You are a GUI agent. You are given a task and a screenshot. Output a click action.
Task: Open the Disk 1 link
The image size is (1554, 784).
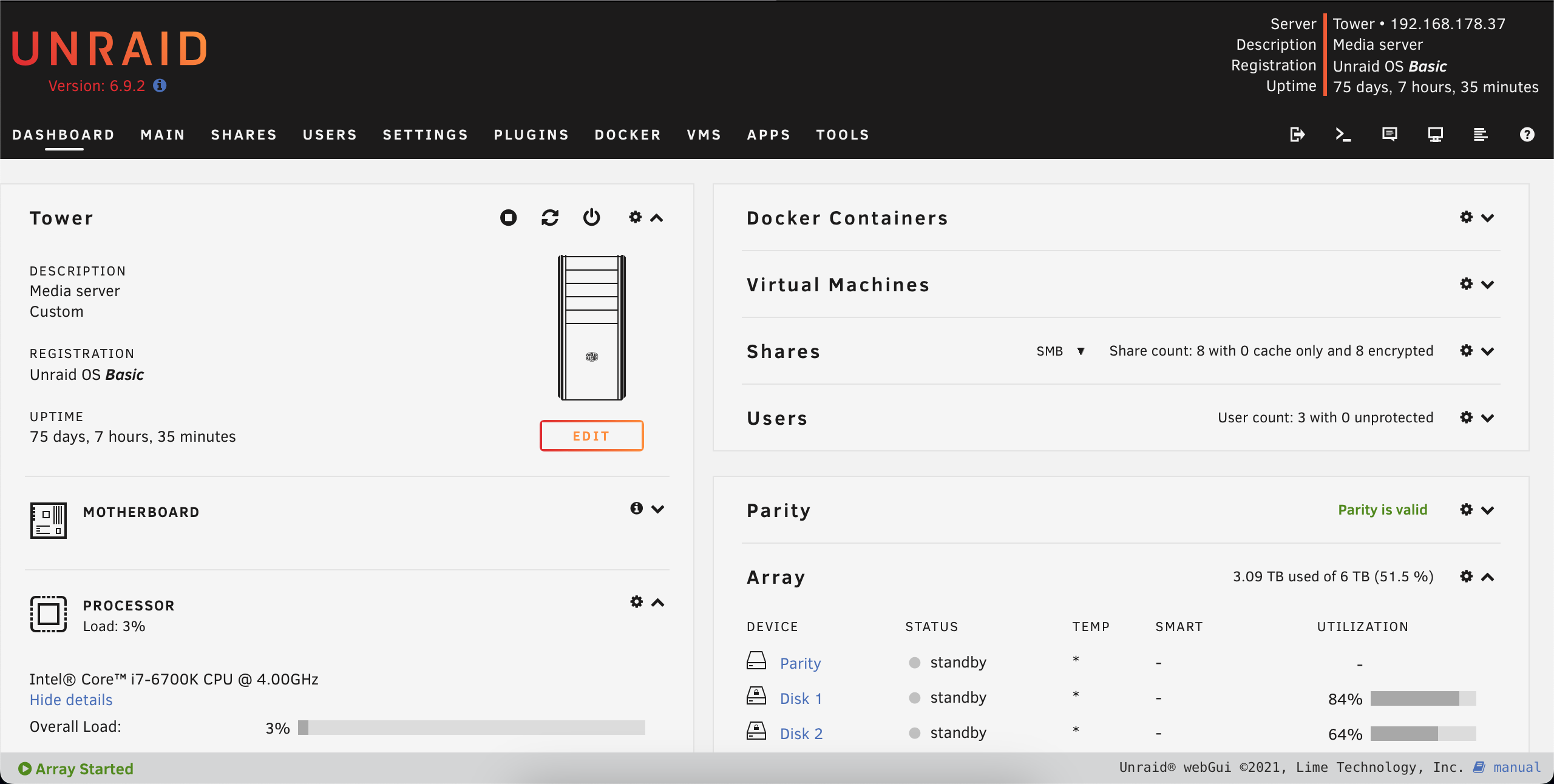[801, 698]
